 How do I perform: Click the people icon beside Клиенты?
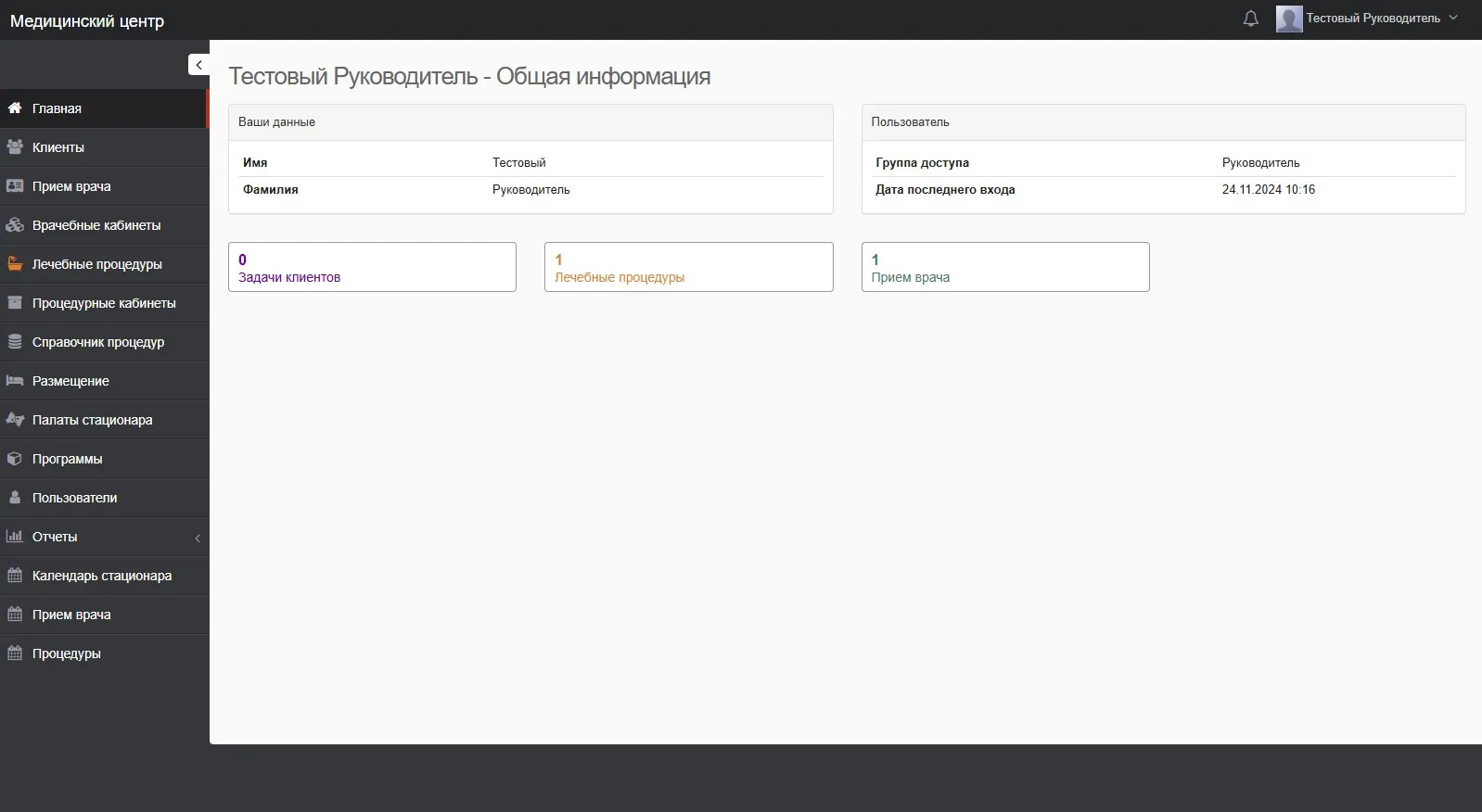(x=15, y=147)
